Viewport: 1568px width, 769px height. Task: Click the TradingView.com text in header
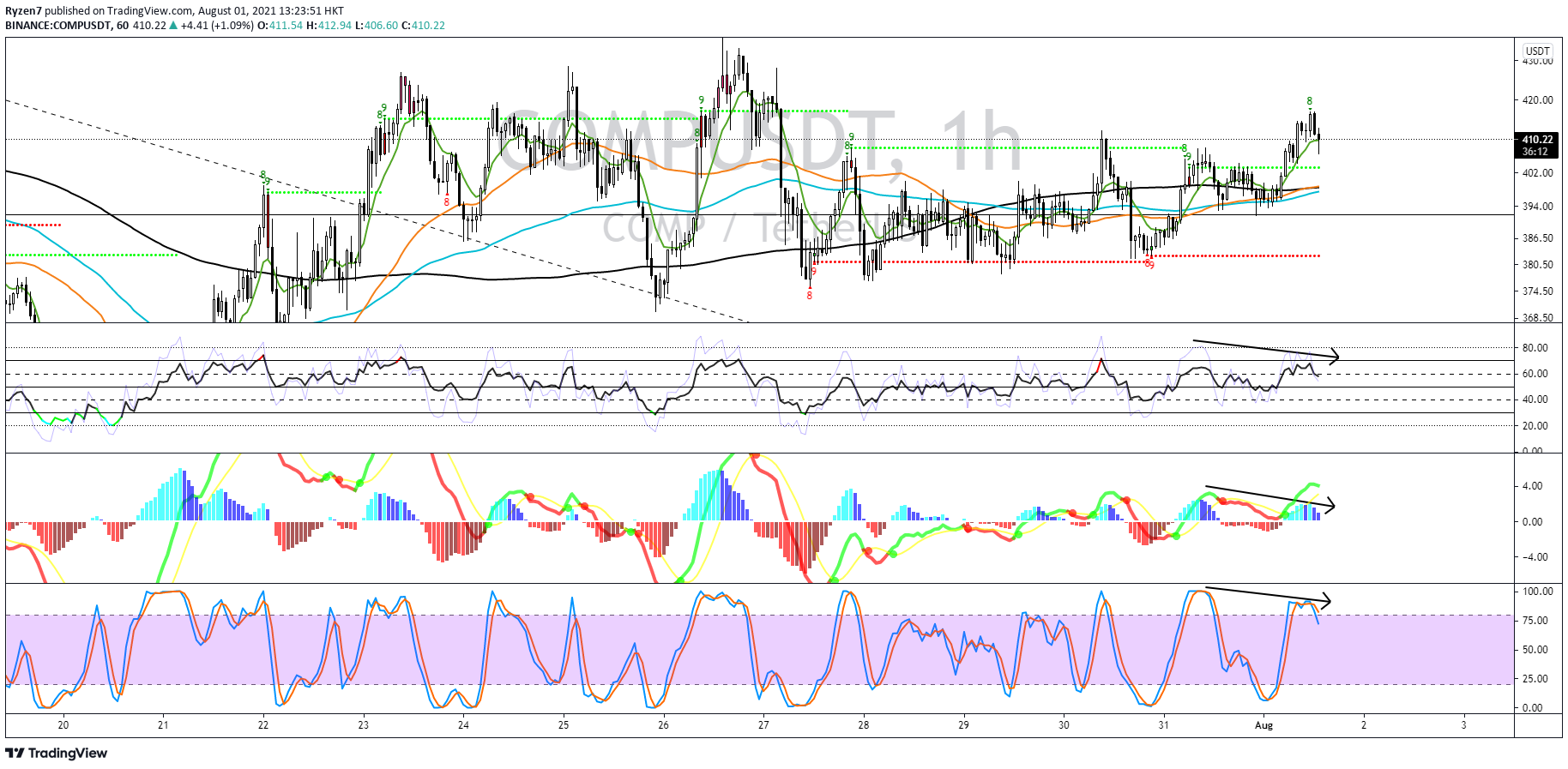point(149,11)
